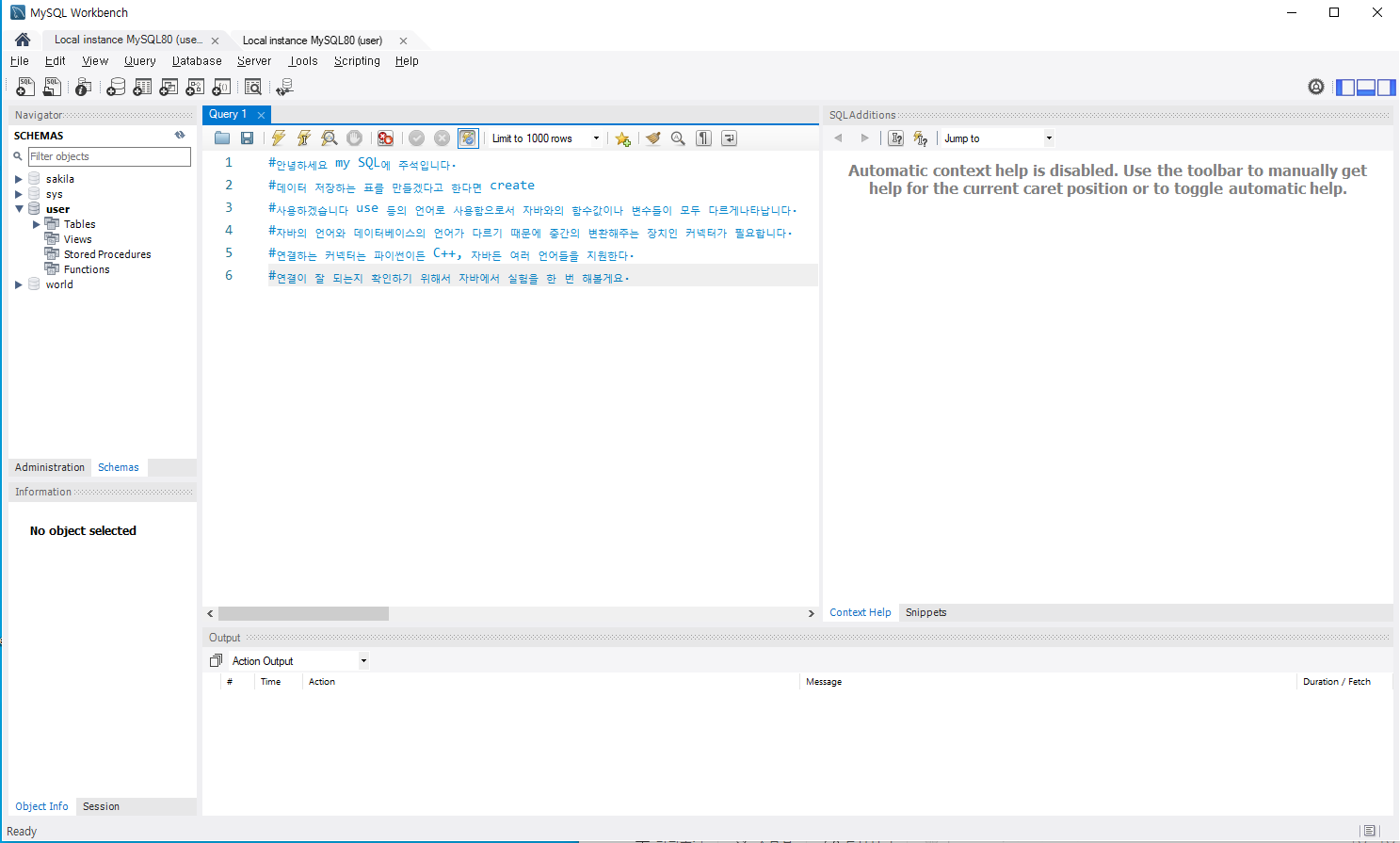This screenshot has width=1400, height=843.
Task: Create a new function in the active schema
Action: coord(221,87)
